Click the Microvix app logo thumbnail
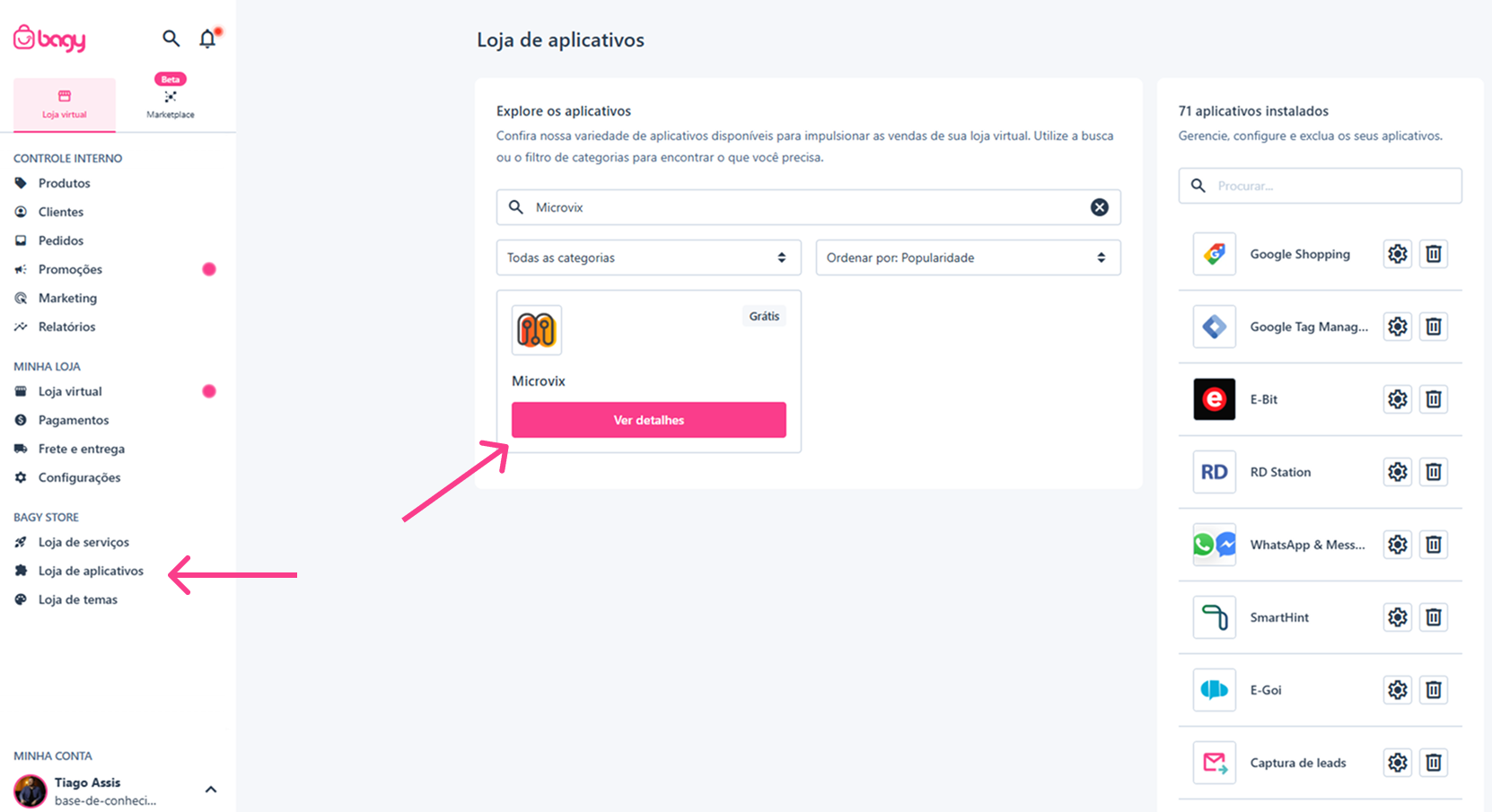Viewport: 1492px width, 812px height. pyautogui.click(x=537, y=330)
